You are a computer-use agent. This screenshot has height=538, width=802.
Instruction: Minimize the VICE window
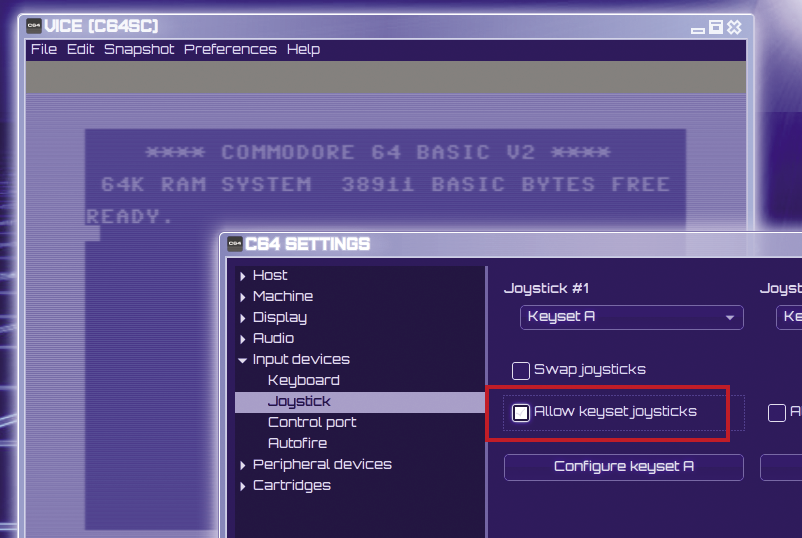pyautogui.click(x=698, y=30)
